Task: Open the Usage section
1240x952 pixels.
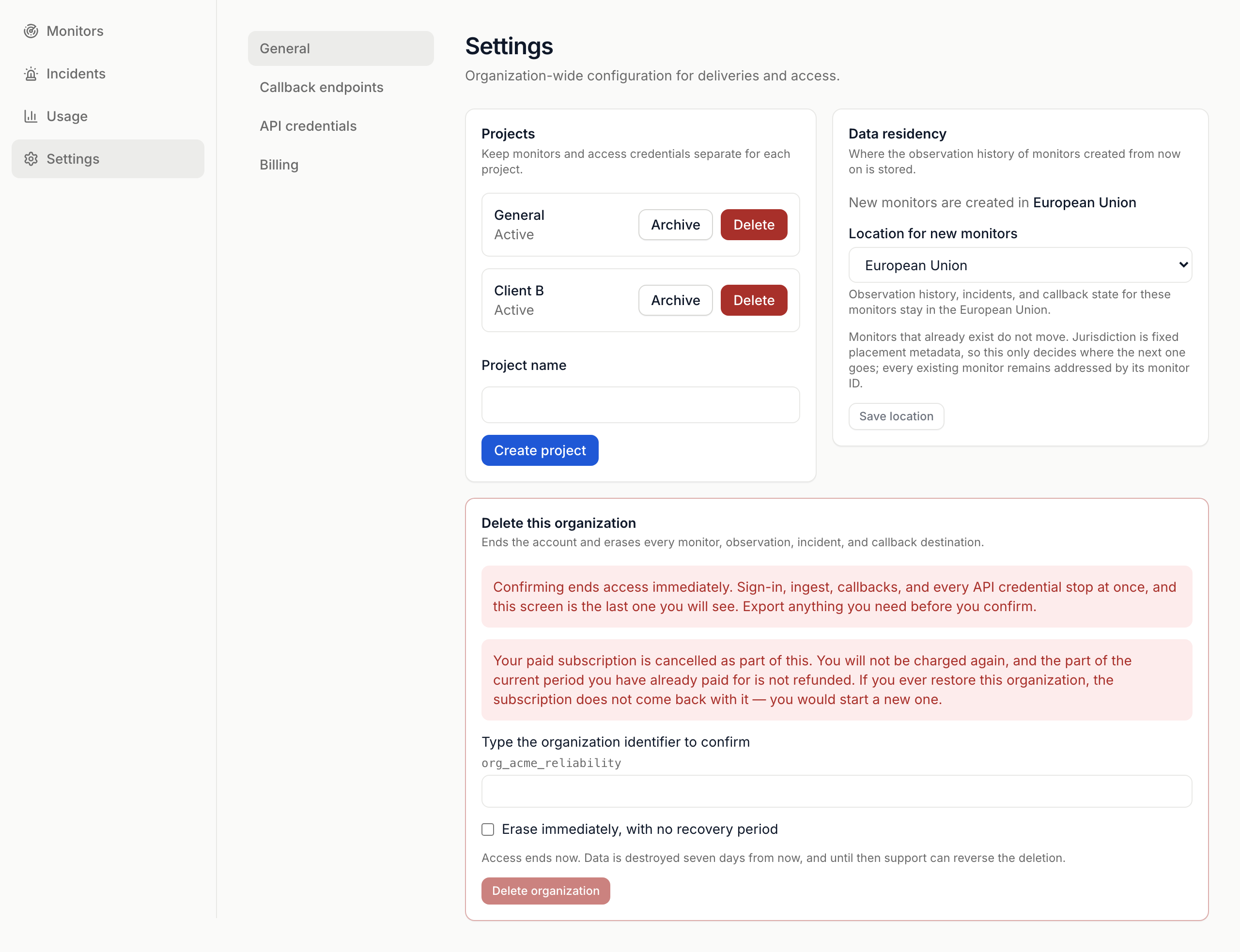Action: [x=108, y=116]
